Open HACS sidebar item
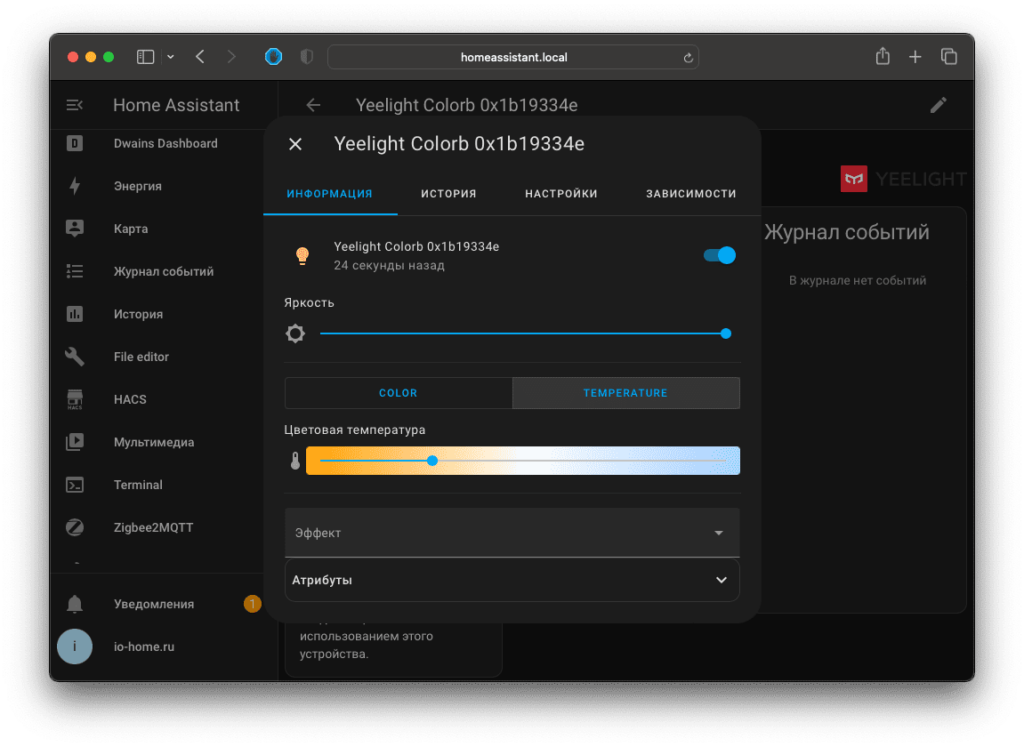 tap(130, 399)
